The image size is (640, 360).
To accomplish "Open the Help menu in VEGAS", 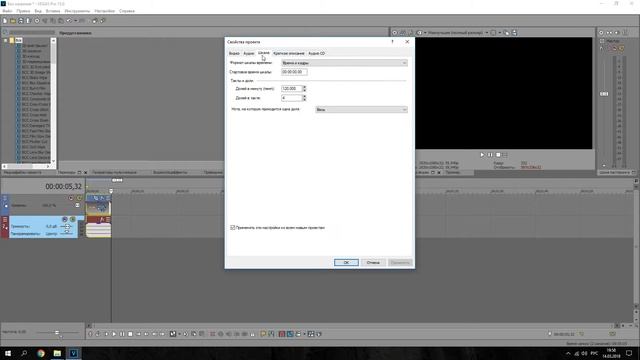I will click(127, 11).
